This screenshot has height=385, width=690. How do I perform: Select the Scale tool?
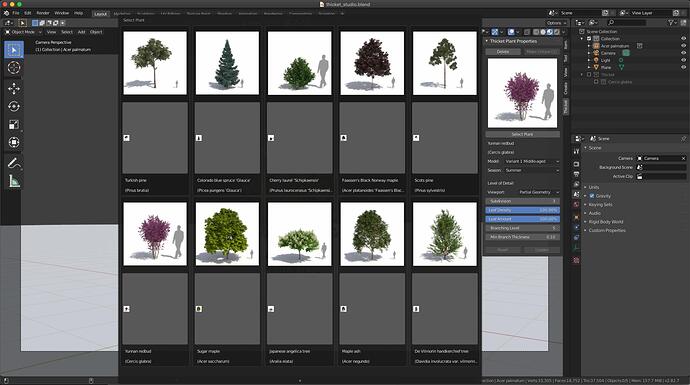point(14,125)
